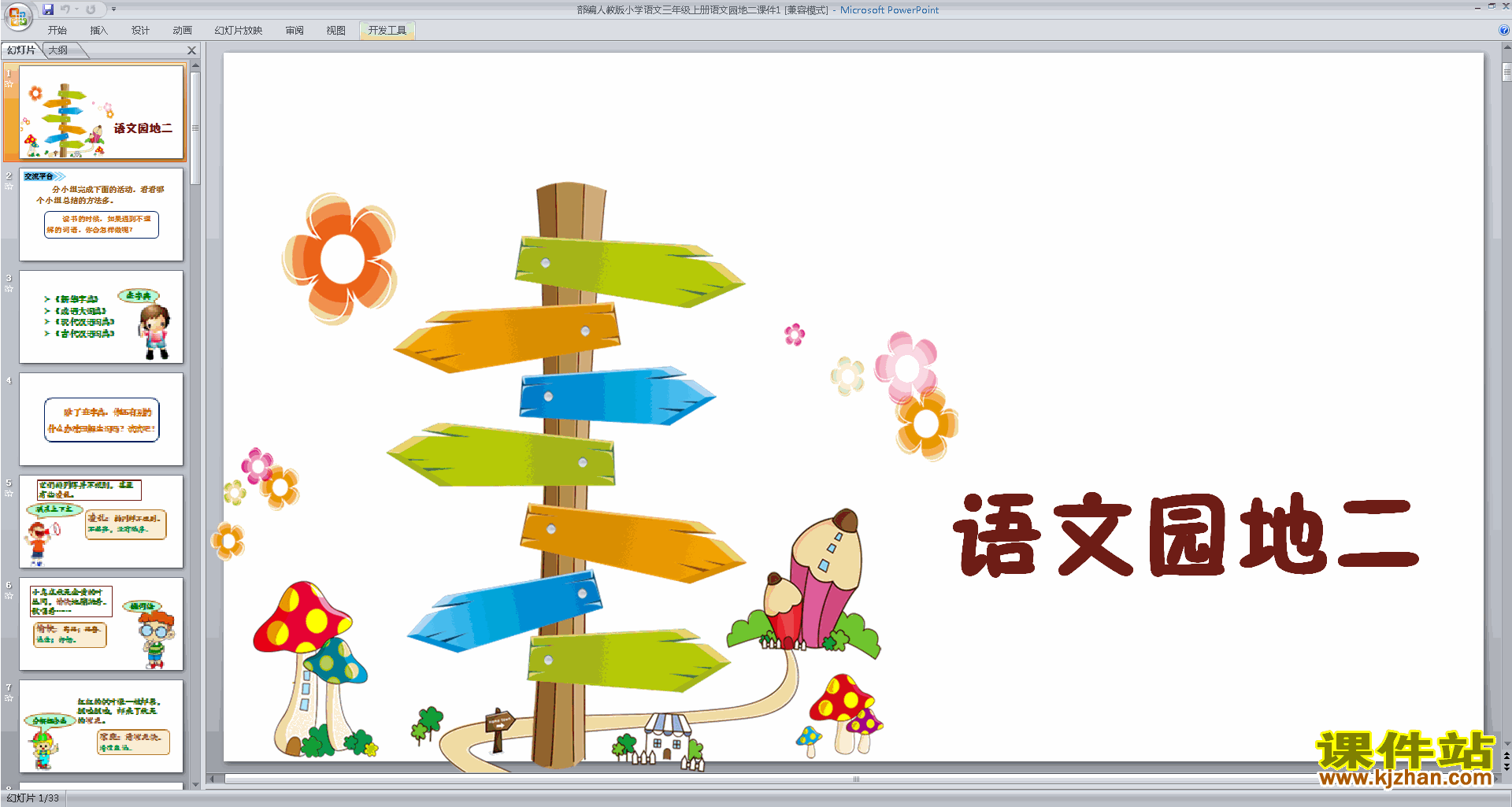Restore down the PowerPoint window
This screenshot has height=807, width=1512.
[x=1492, y=7]
